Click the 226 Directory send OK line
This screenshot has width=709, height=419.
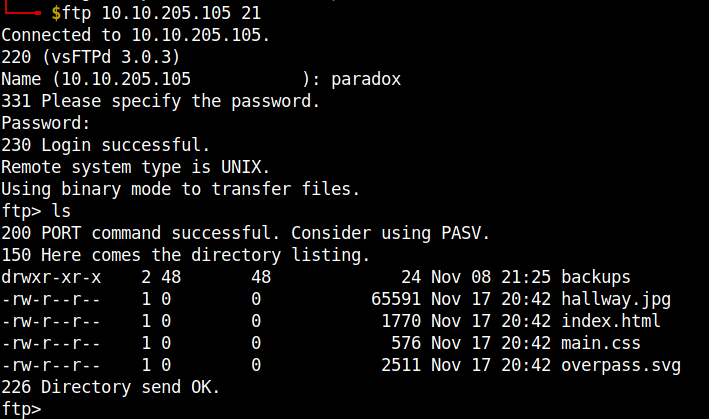tap(110, 386)
